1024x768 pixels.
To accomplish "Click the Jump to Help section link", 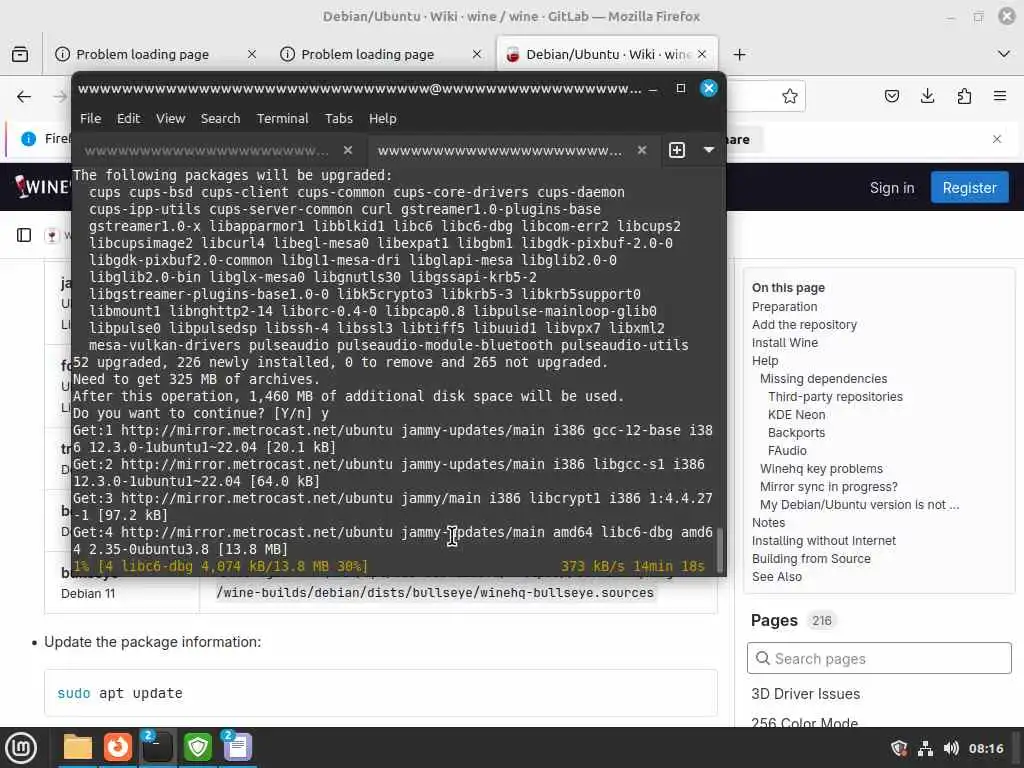I will [x=765, y=361].
